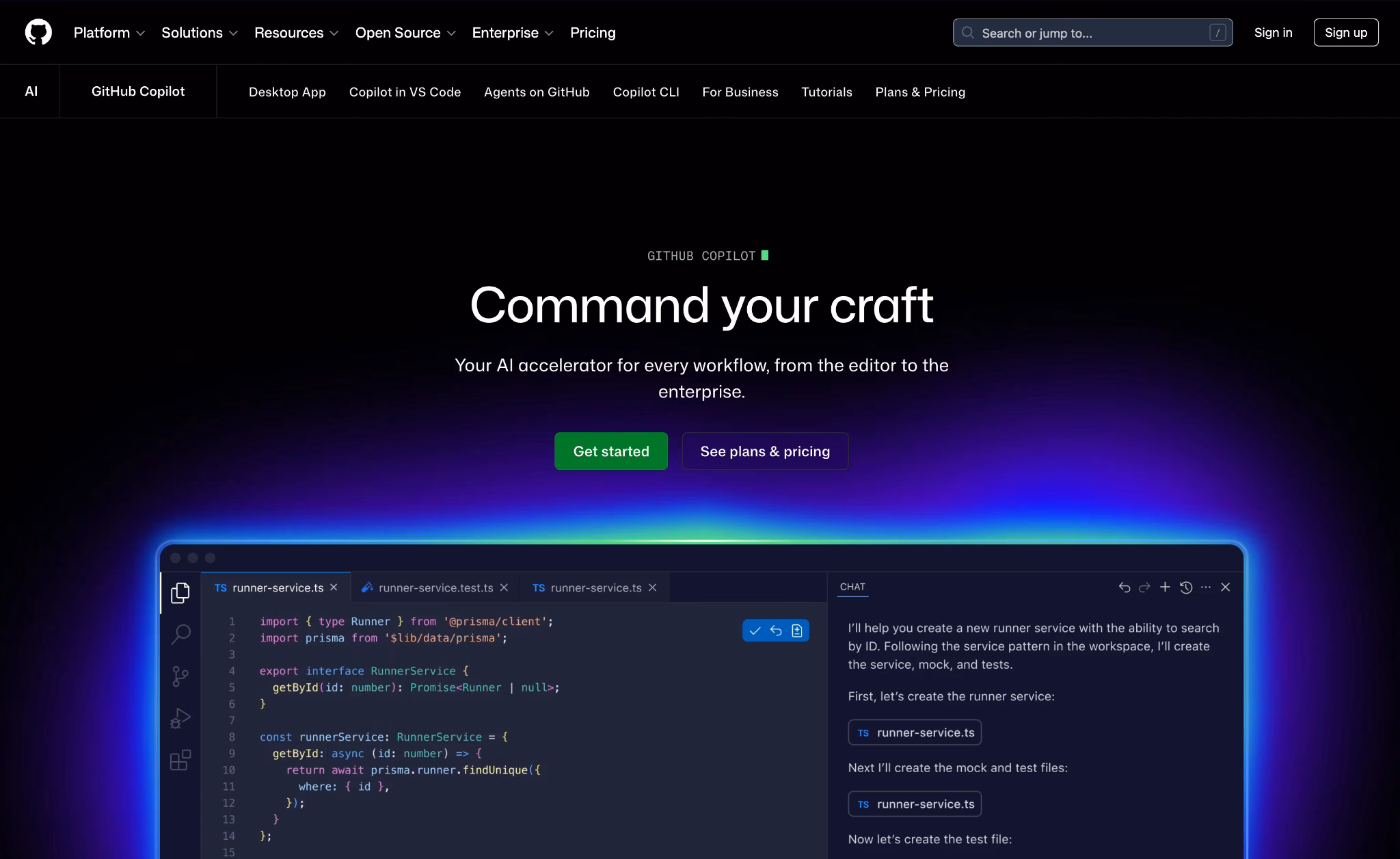Open the Search magnifier in editor sidebar
Image resolution: width=1400 pixels, height=859 pixels.
(x=180, y=634)
